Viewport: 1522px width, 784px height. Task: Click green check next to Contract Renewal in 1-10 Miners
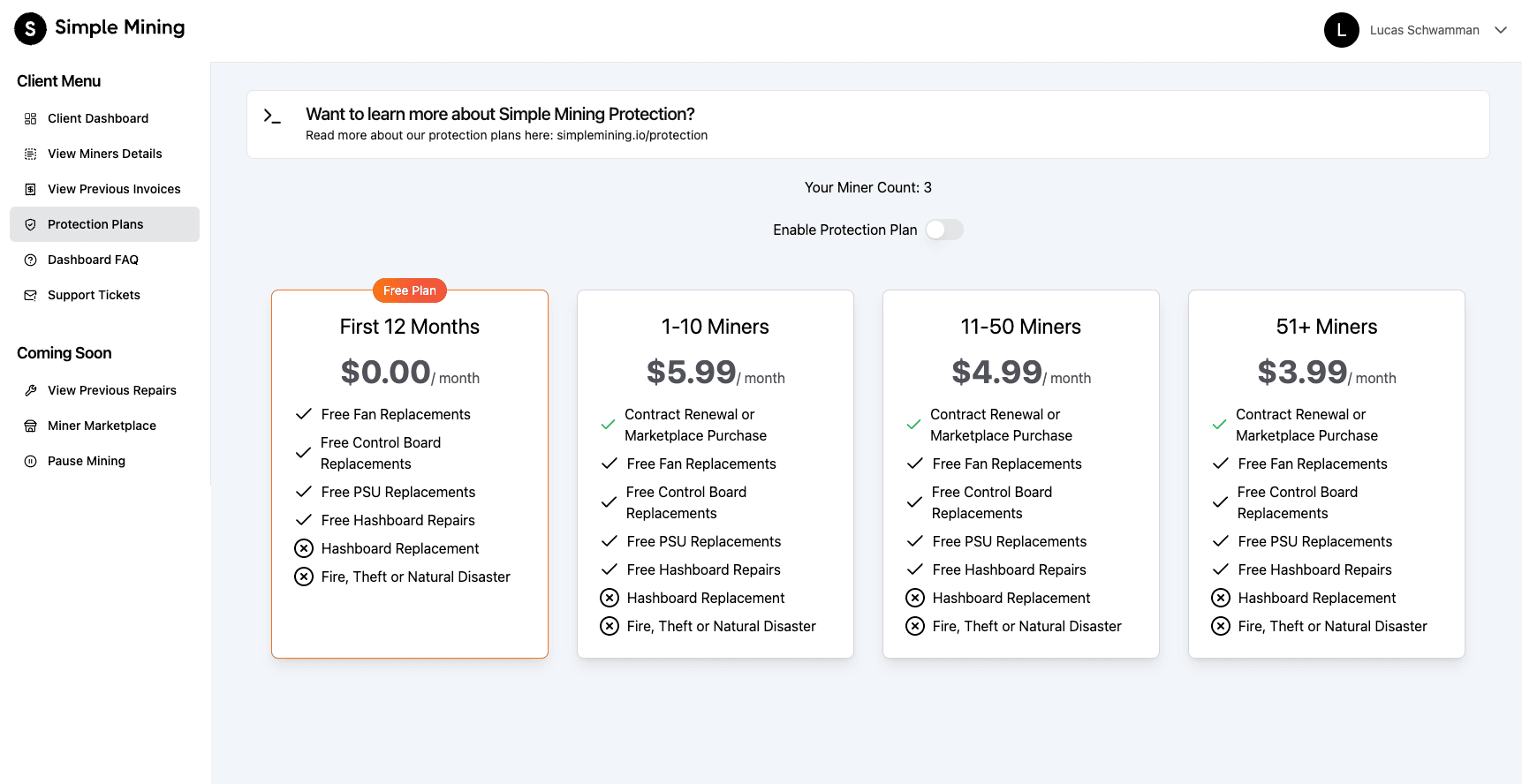pyautogui.click(x=608, y=425)
